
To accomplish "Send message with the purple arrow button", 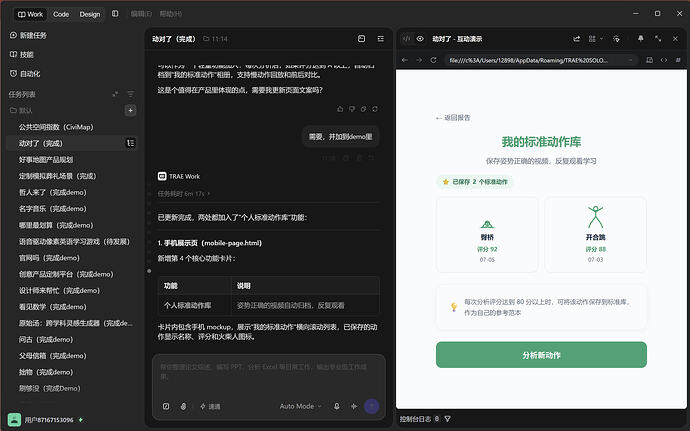I will coord(372,406).
